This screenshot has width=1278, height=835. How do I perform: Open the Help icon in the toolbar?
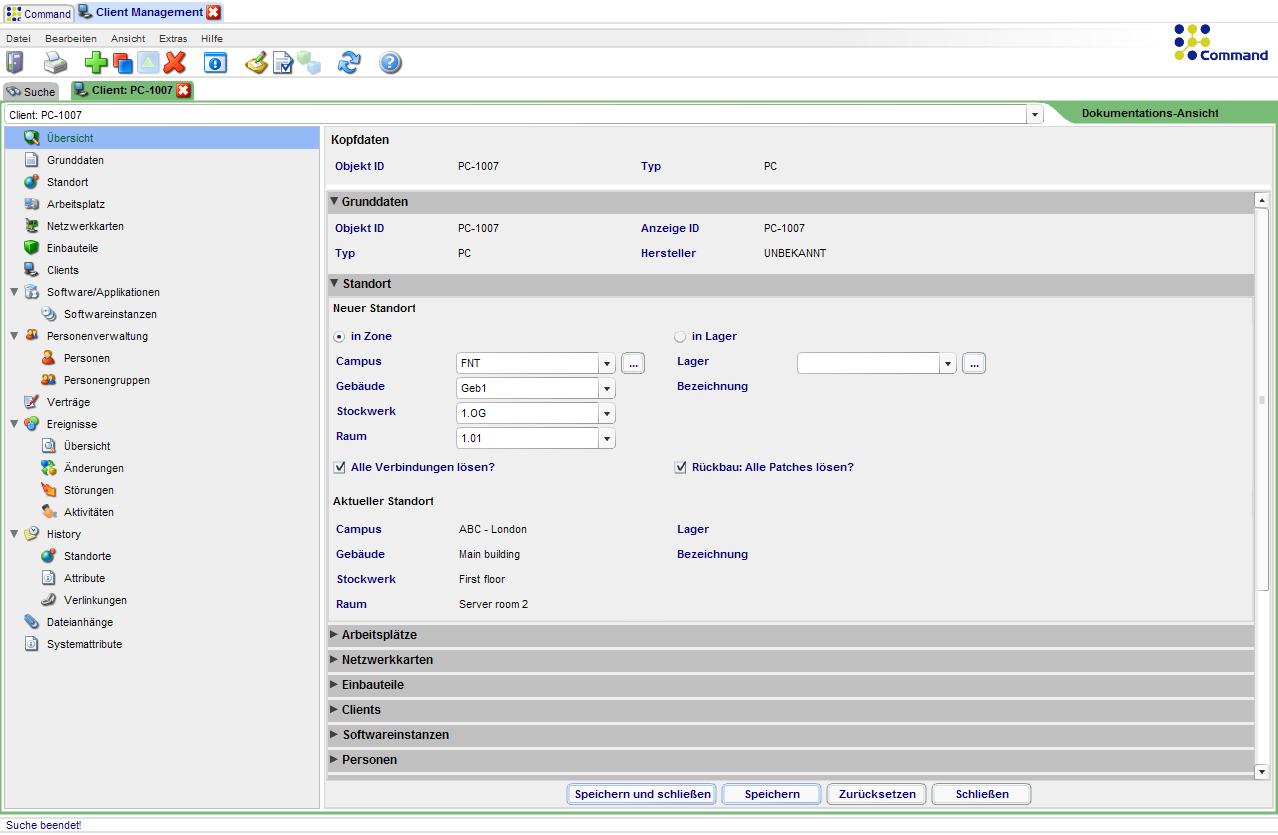coord(390,62)
